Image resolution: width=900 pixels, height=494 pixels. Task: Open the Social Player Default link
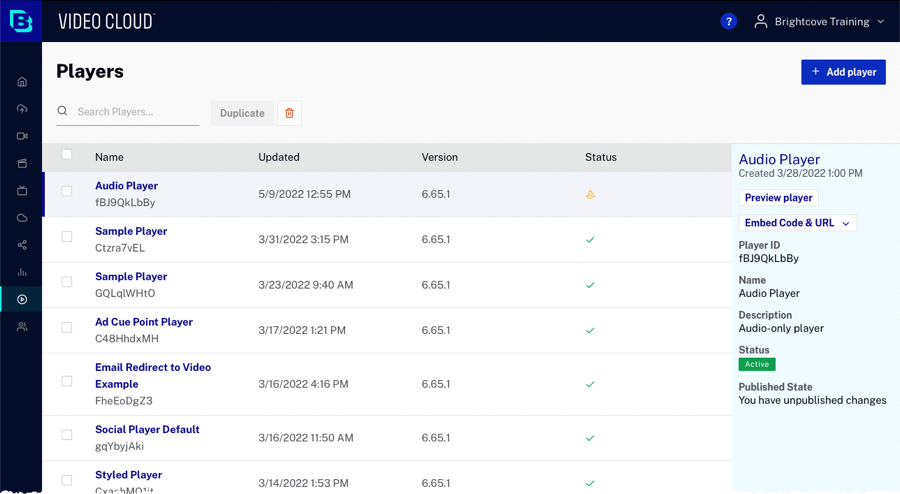click(x=147, y=429)
